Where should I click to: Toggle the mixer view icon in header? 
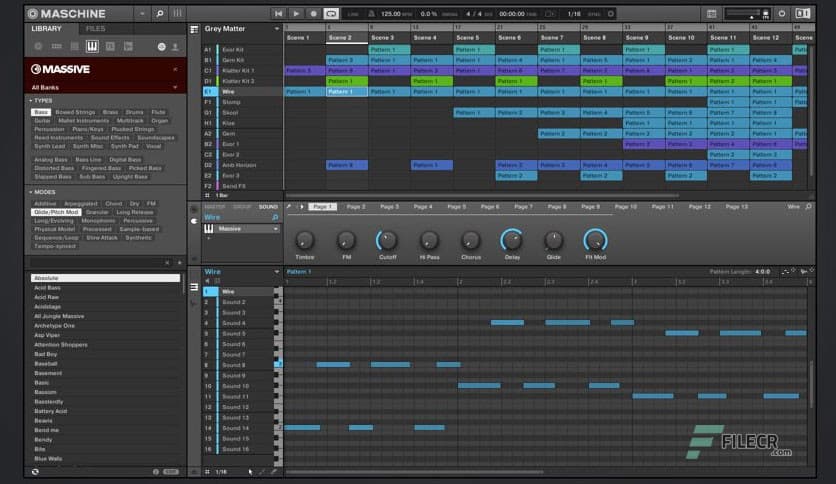click(x=178, y=14)
